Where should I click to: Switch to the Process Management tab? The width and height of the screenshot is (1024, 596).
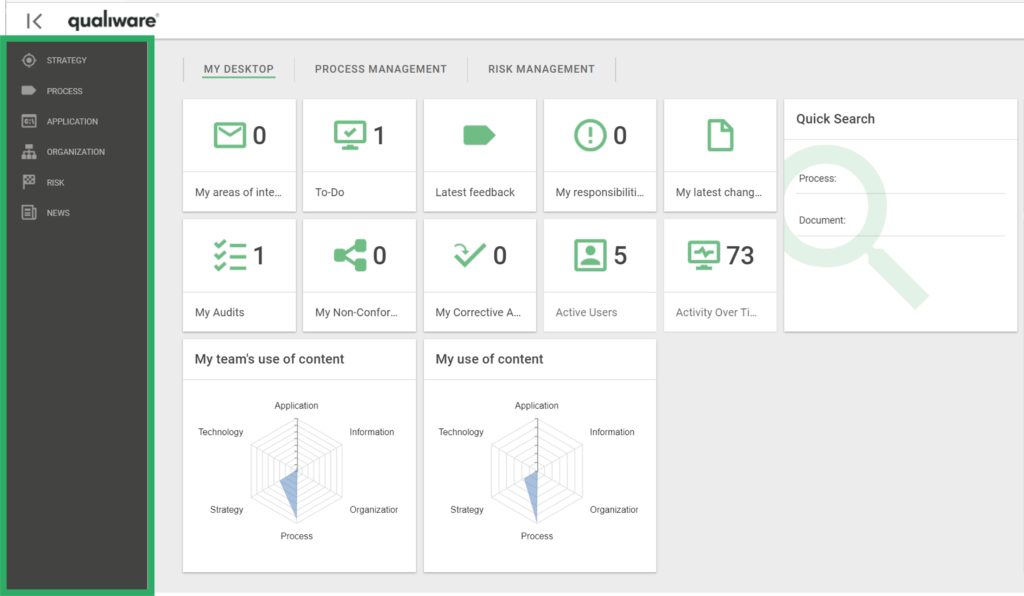[x=380, y=70]
